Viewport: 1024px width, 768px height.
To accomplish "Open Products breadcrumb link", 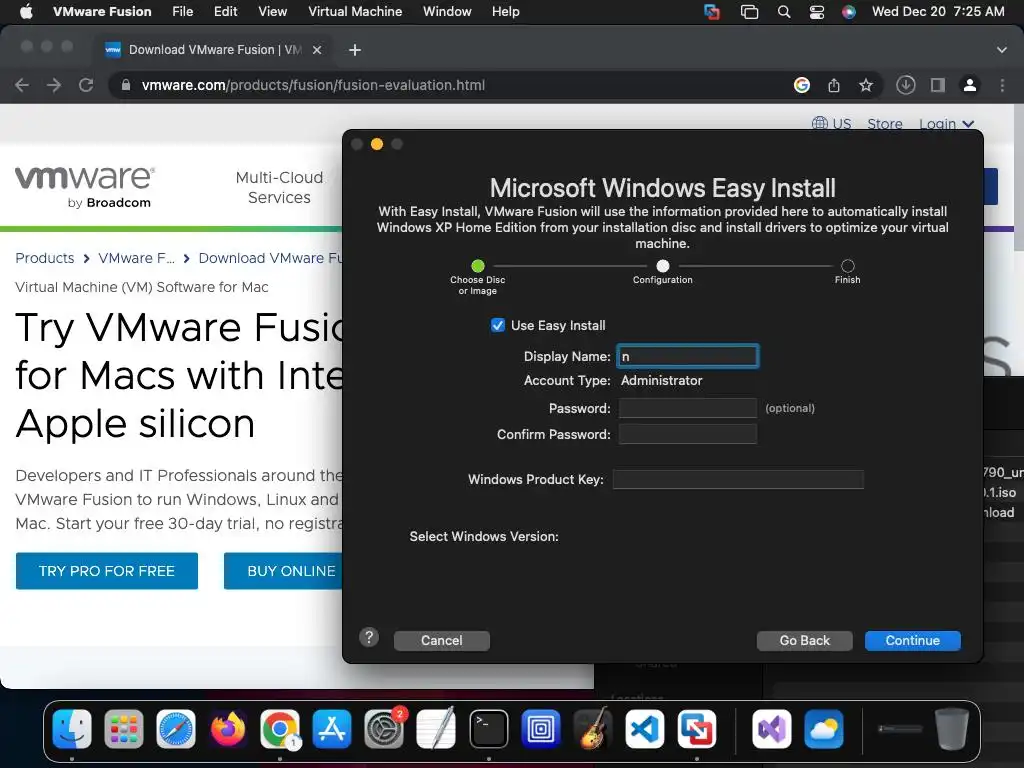I will [x=45, y=258].
